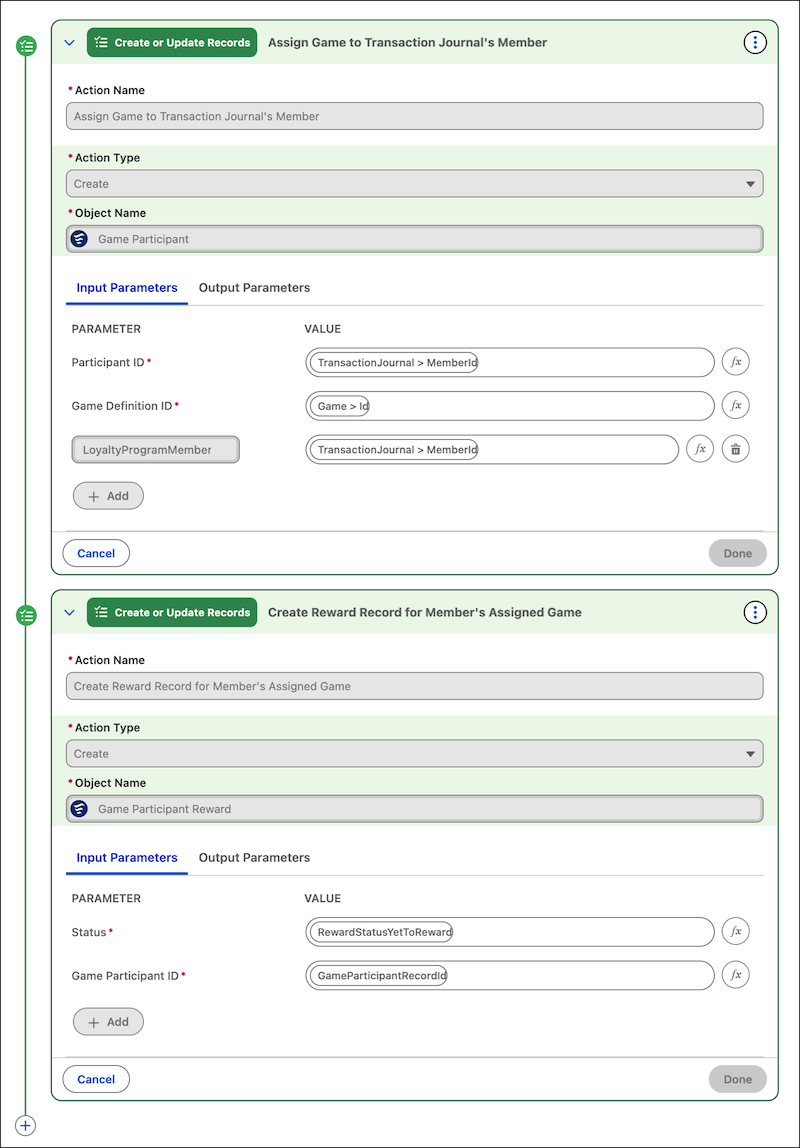Click the Create or Update Records badge on Assign Game card
800x1148 pixels.
pyautogui.click(x=172, y=42)
